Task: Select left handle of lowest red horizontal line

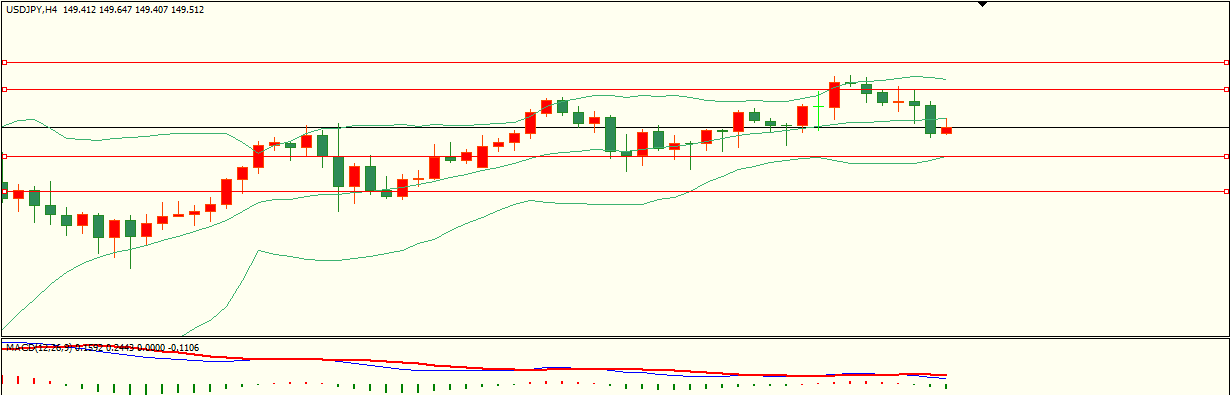Action: pos(4,191)
